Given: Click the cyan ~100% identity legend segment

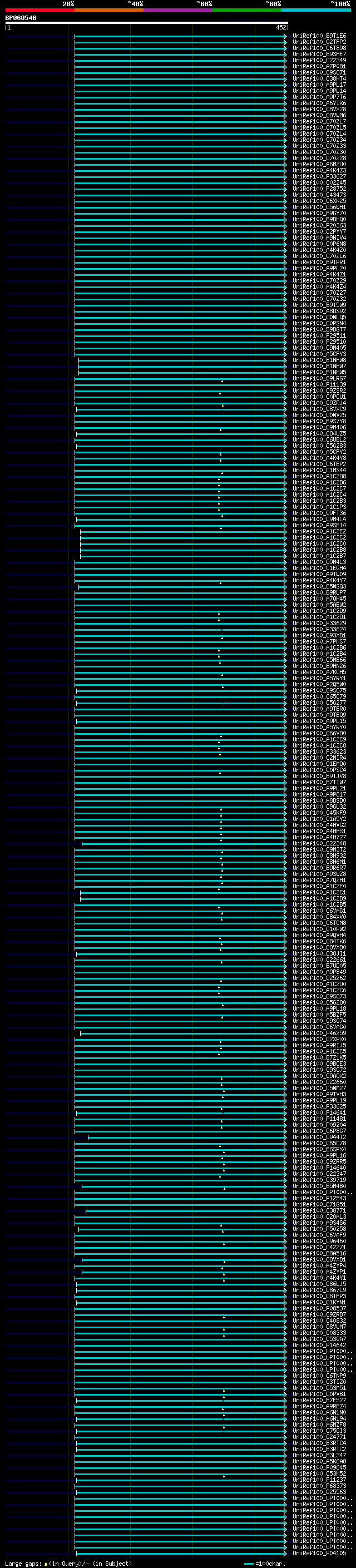Looking at the screenshot, I should [316, 10].
